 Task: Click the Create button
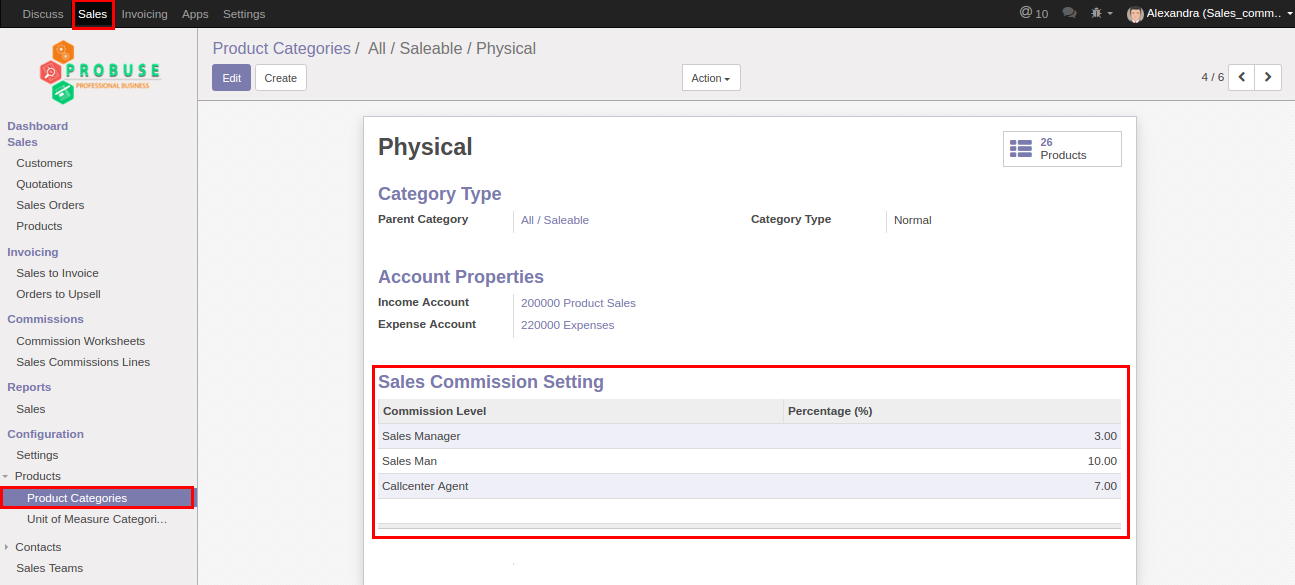tap(280, 78)
